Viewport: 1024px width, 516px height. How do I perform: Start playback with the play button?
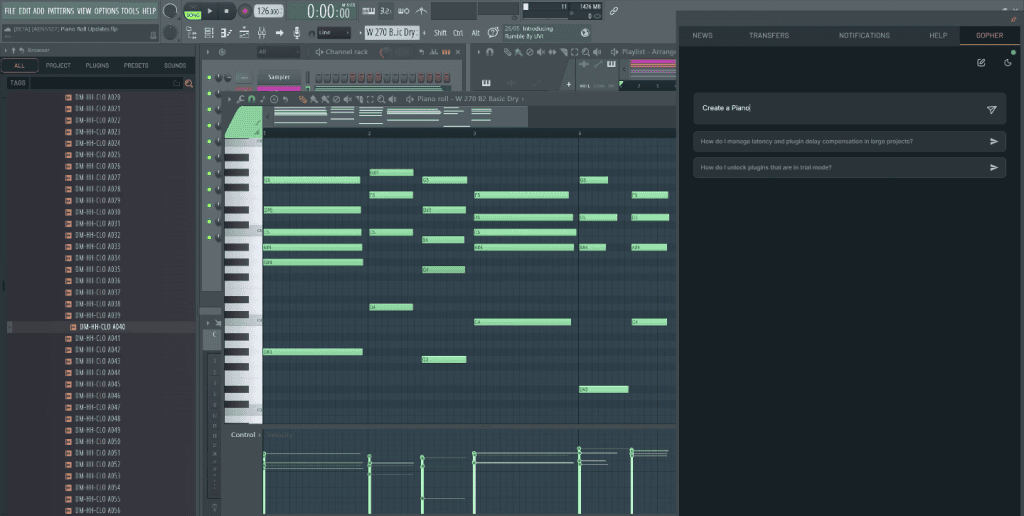click(210, 11)
